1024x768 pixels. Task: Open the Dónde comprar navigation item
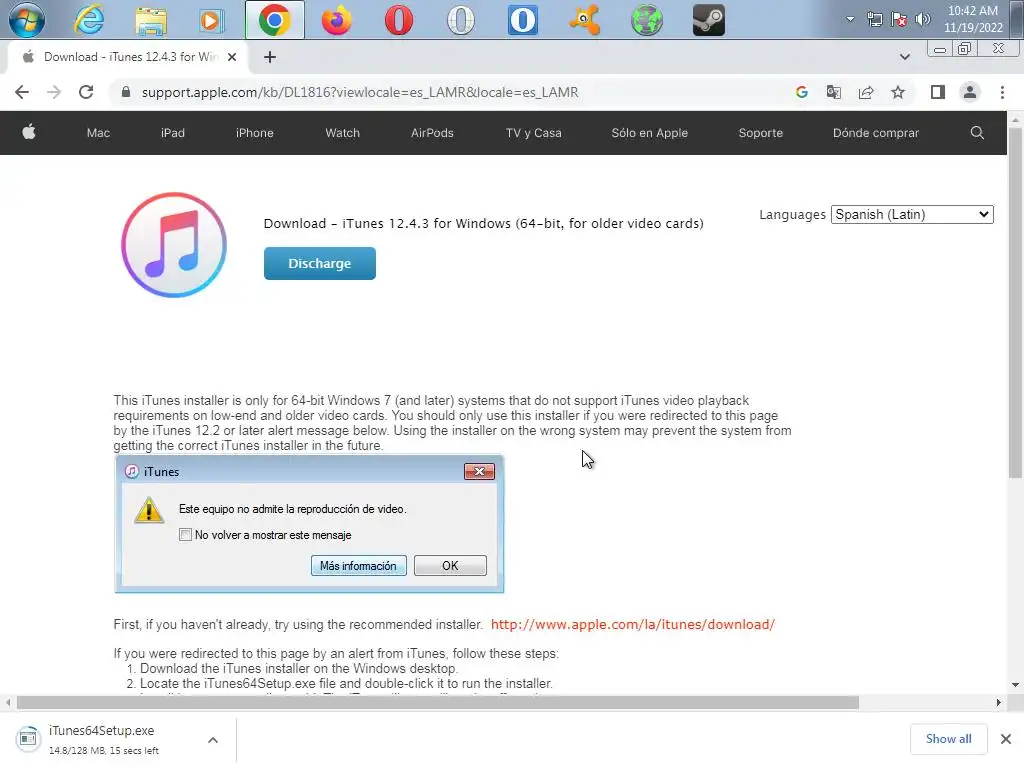click(x=876, y=133)
